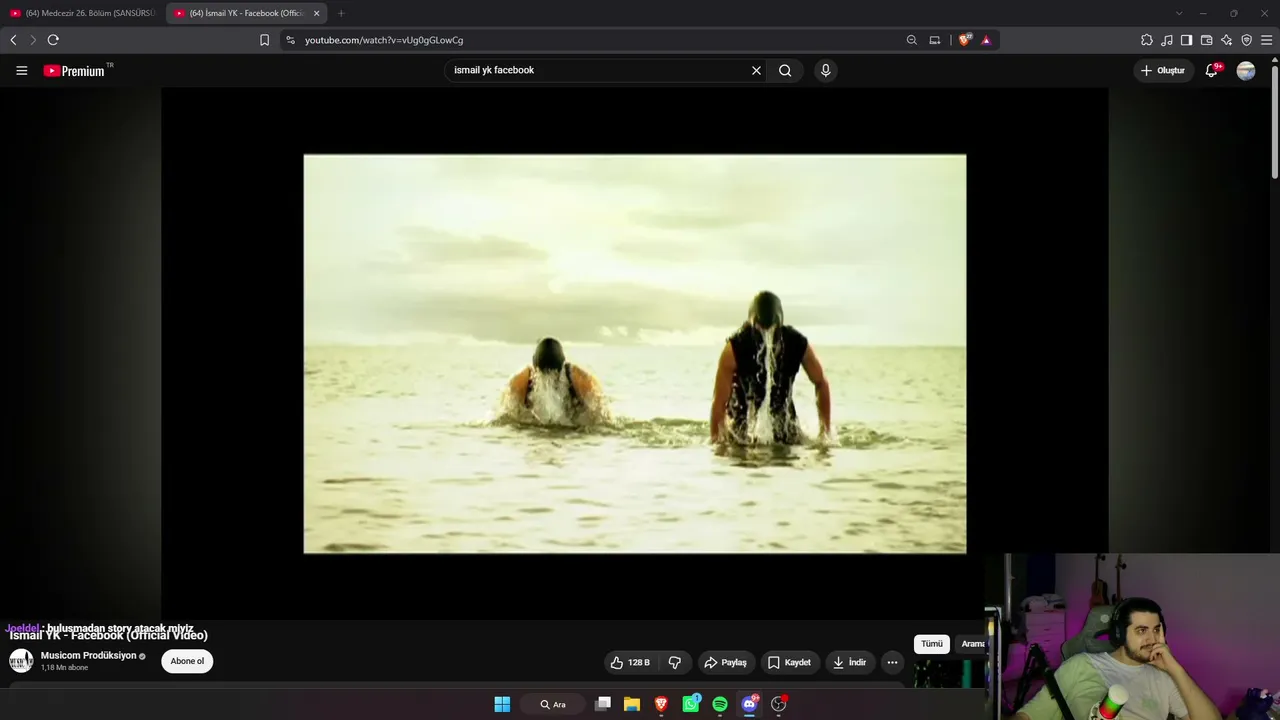Open the account avatar menu

(x=1246, y=70)
